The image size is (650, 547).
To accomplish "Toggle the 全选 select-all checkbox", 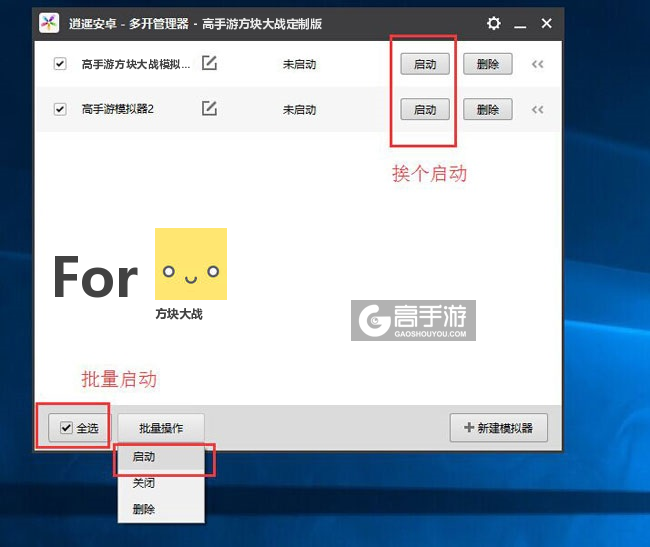I will point(67,428).
